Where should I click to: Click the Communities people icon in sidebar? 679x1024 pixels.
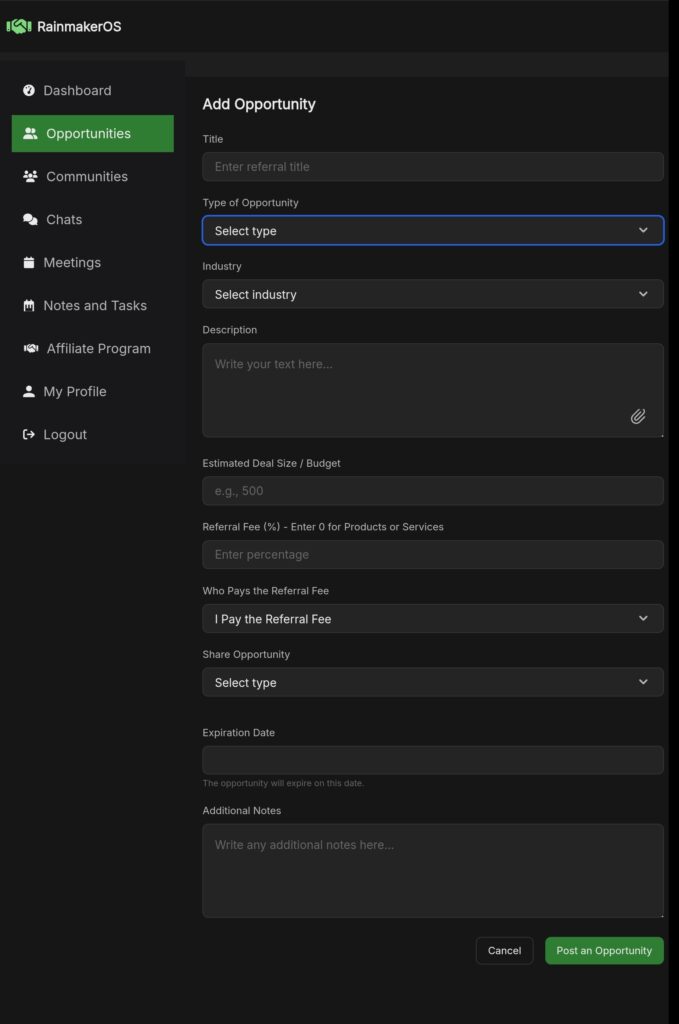30,176
